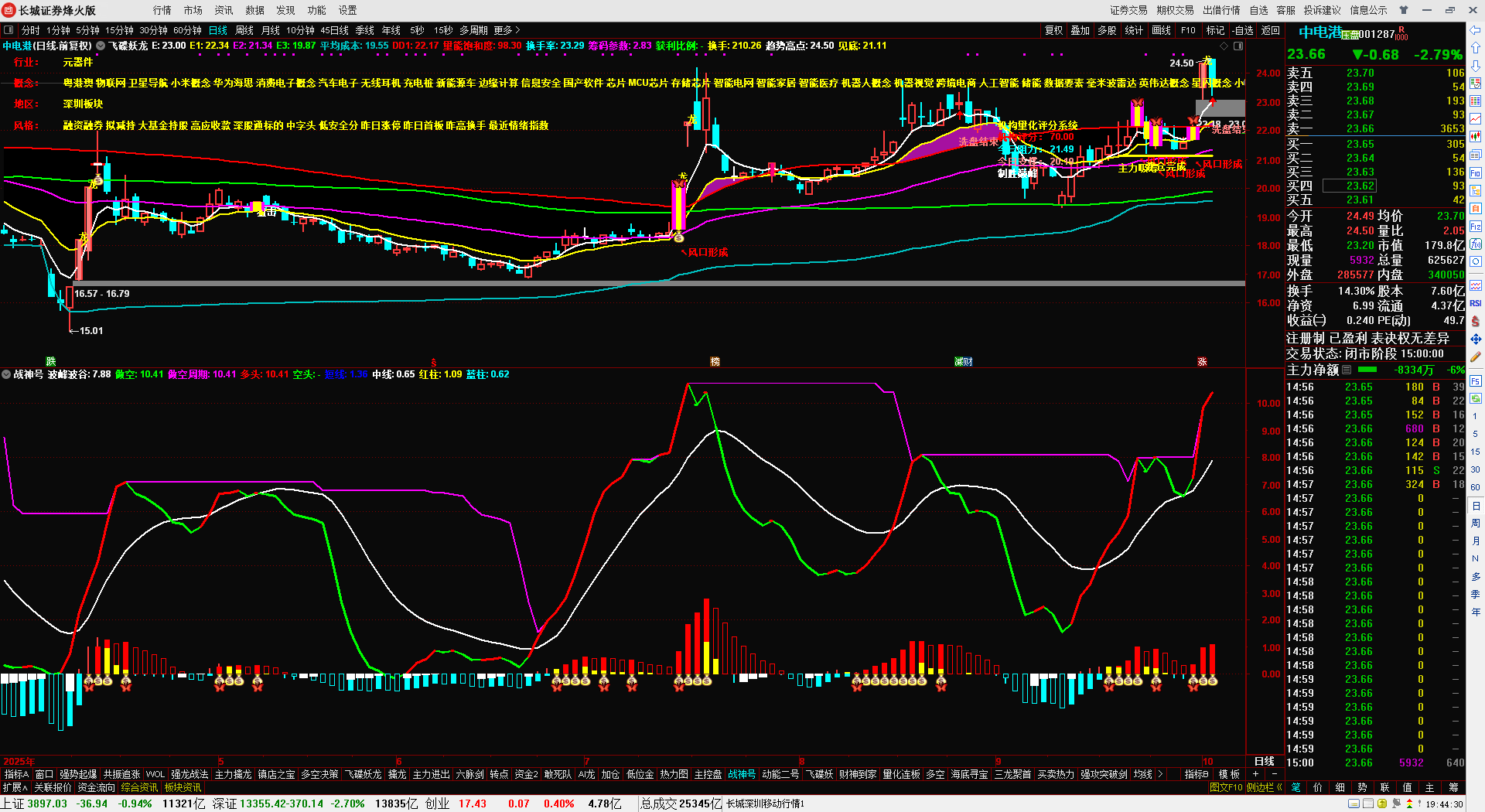
Task: Remove stock with -自选 button
Action: pyautogui.click(x=1243, y=30)
